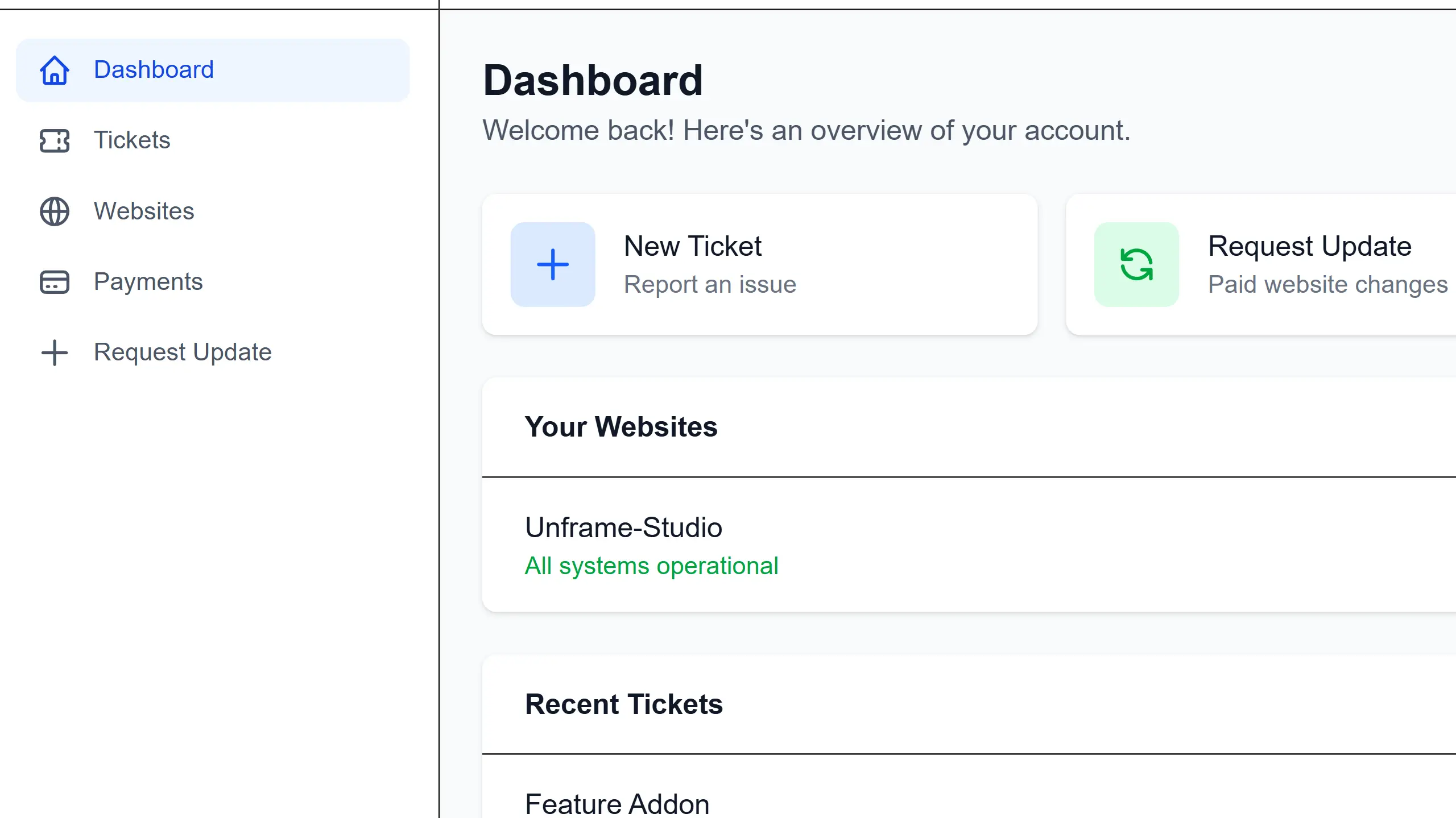Click the Paid website changes text
This screenshot has width=1456, height=818.
1327,284
